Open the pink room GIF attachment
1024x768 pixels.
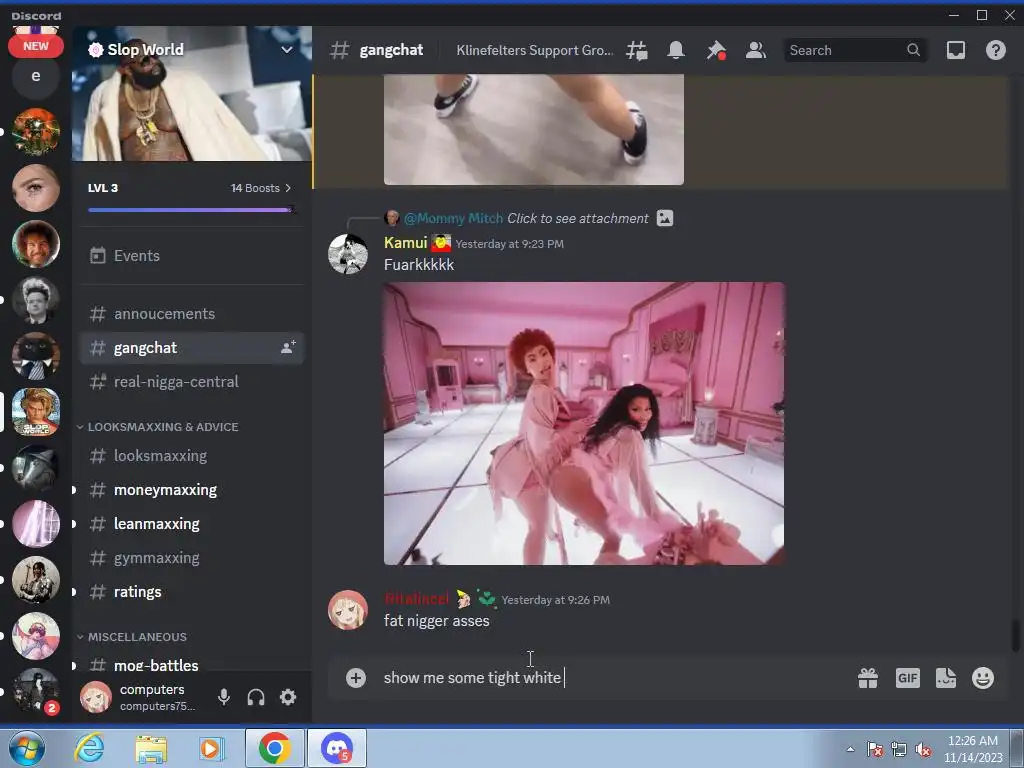pyautogui.click(x=584, y=423)
